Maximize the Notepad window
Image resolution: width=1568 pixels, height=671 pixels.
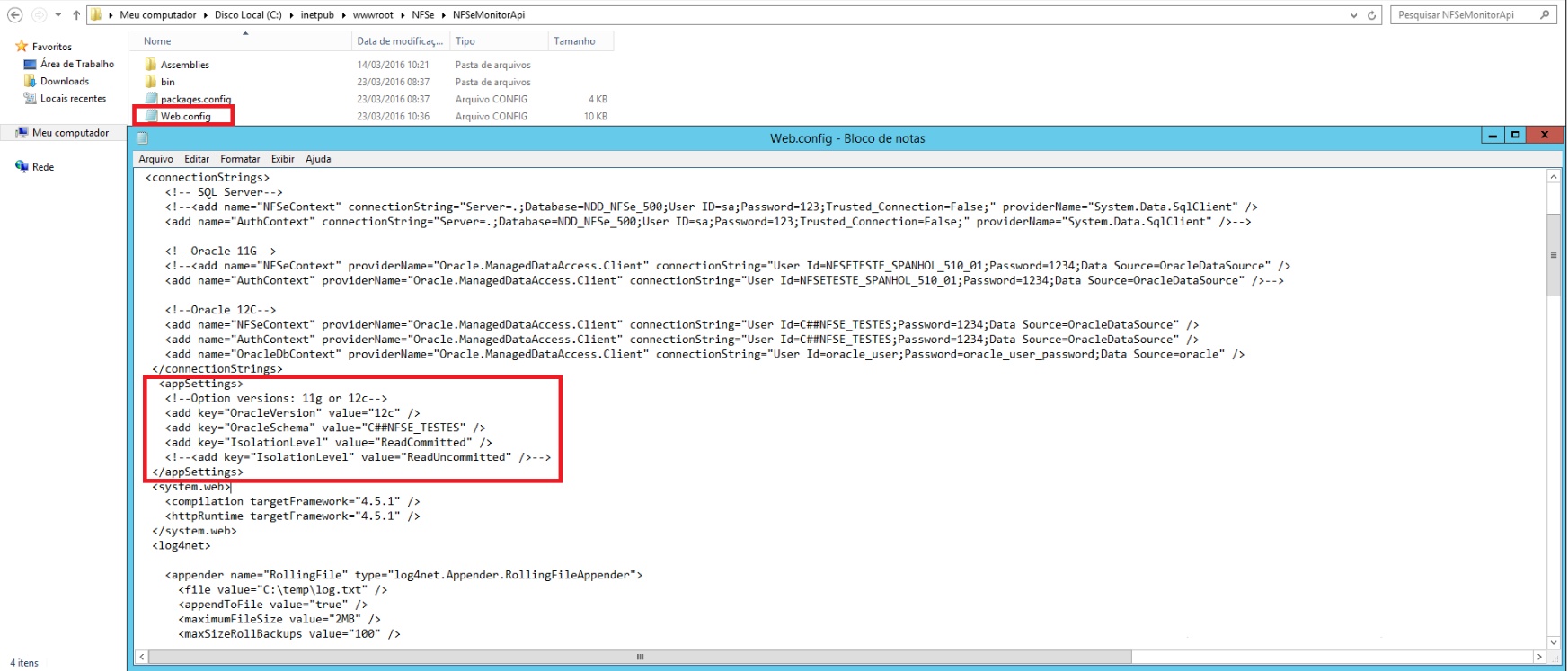[x=1516, y=136]
